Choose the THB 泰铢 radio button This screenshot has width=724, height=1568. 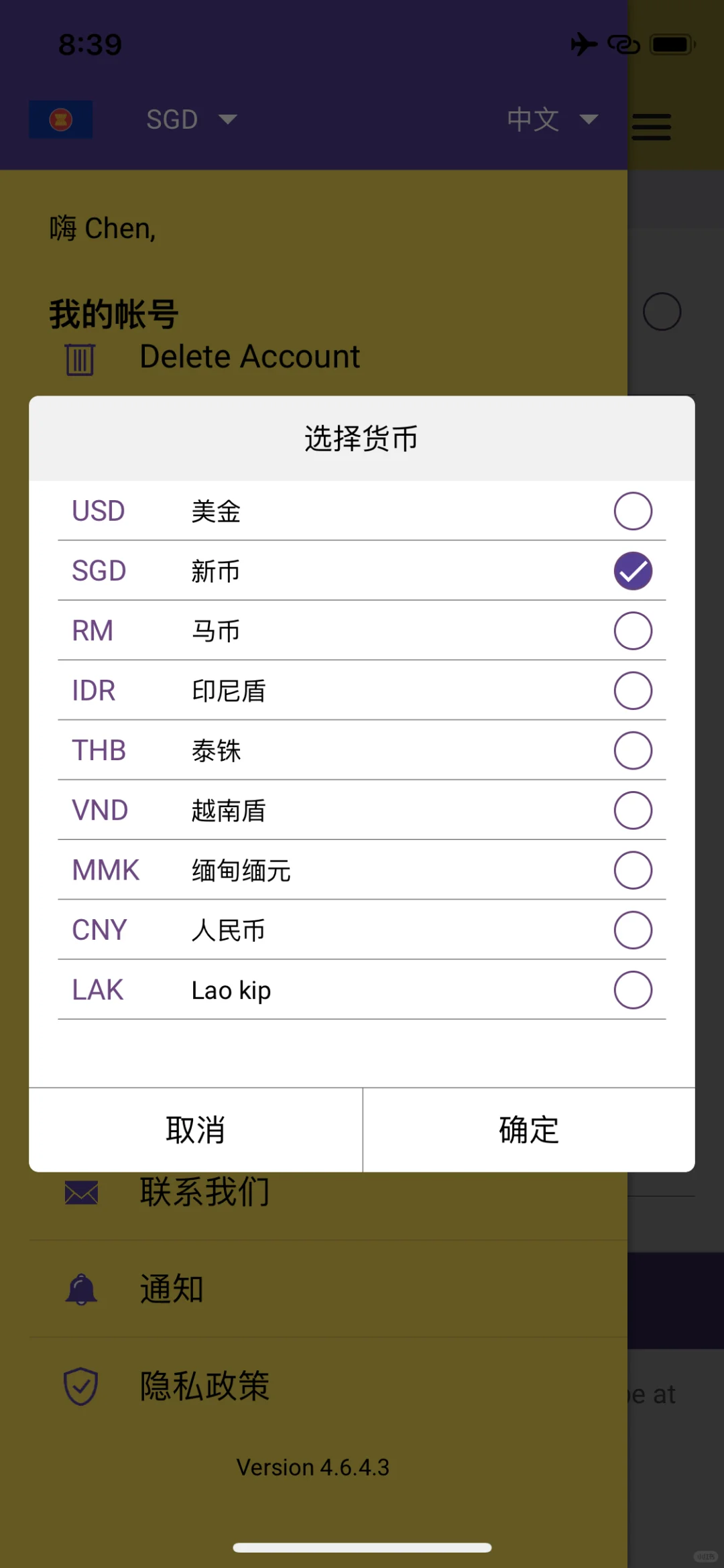tap(633, 750)
